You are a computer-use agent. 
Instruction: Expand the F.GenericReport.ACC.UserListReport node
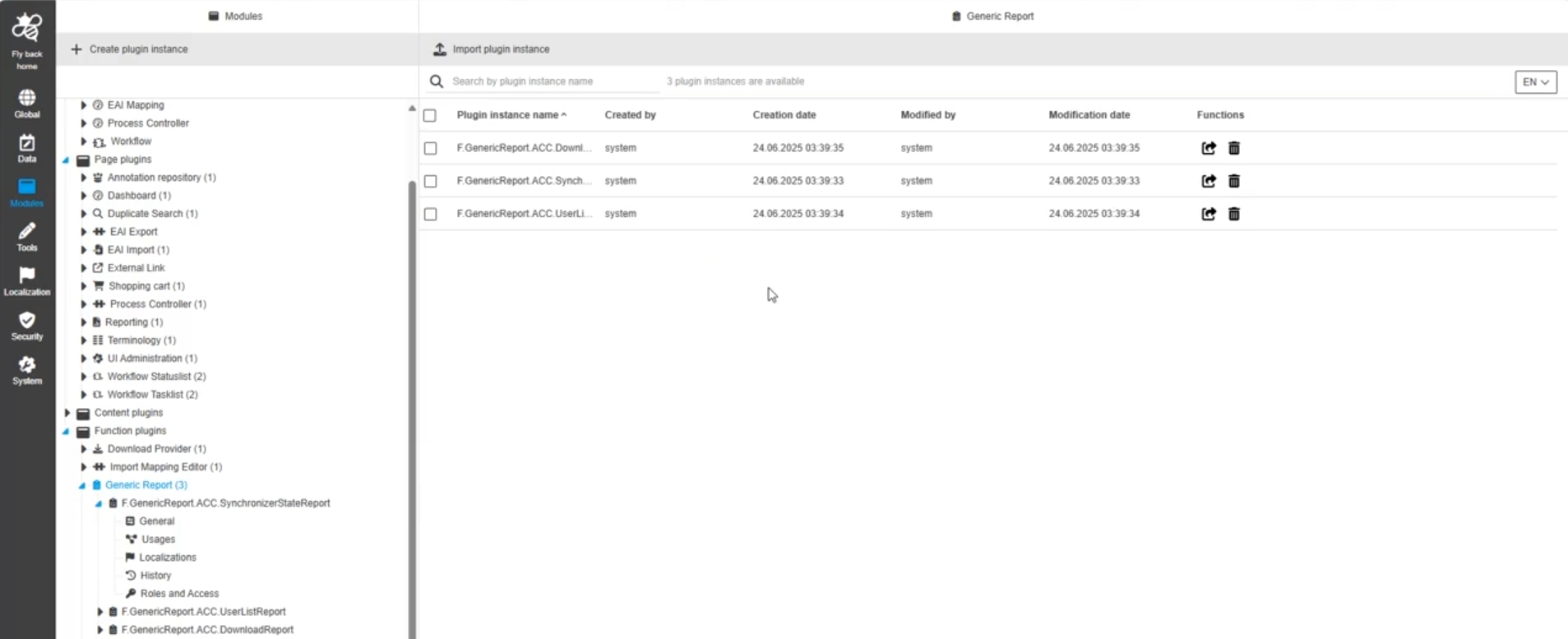99,612
